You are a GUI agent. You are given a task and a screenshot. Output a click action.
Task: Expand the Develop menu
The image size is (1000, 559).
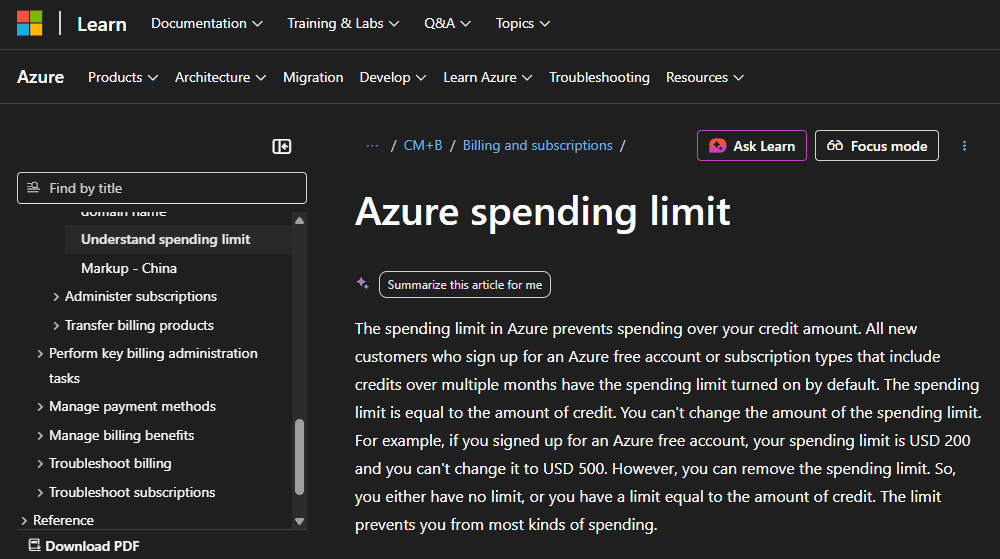point(392,77)
